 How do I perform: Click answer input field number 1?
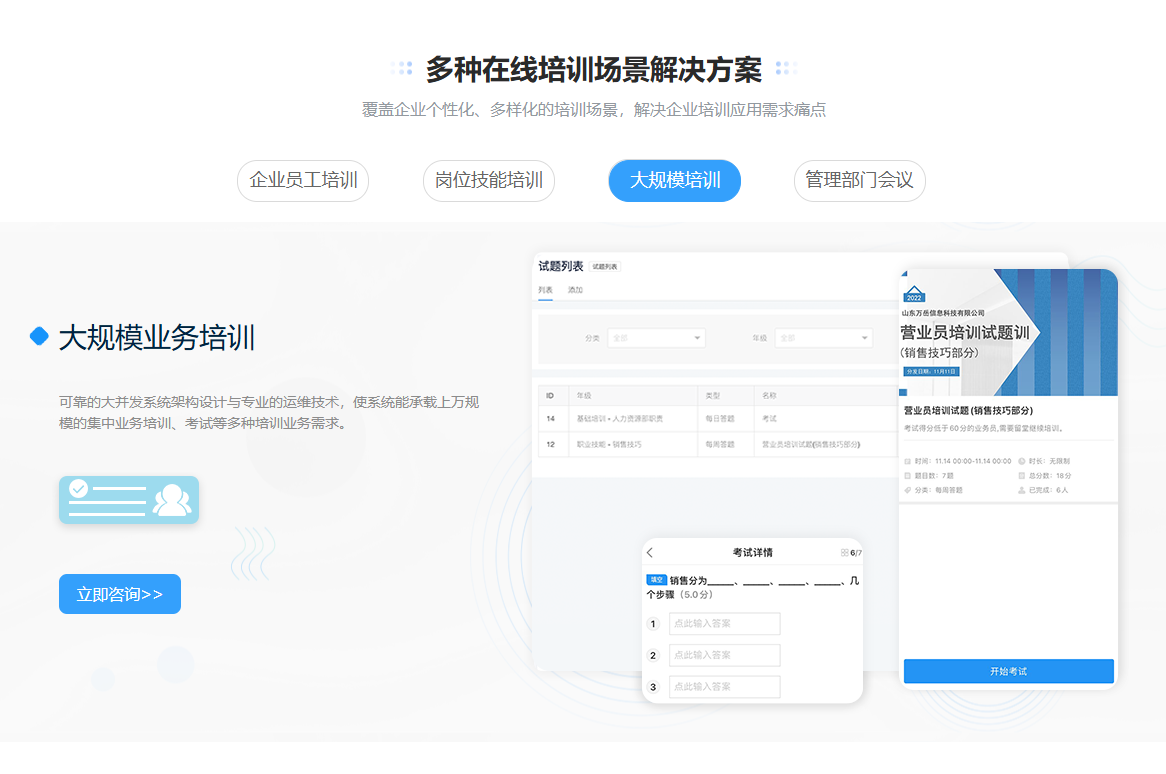(x=724, y=624)
